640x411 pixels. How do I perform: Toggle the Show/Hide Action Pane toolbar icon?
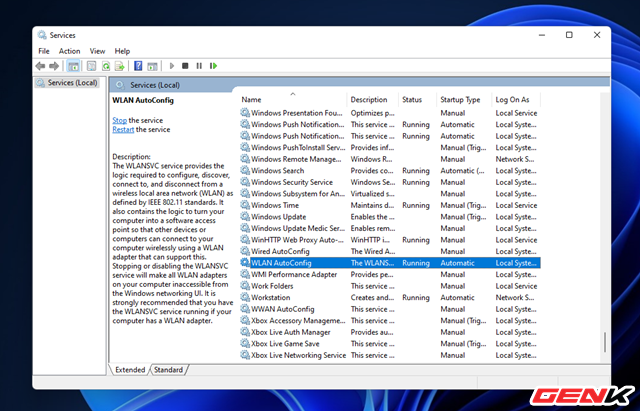pos(153,66)
